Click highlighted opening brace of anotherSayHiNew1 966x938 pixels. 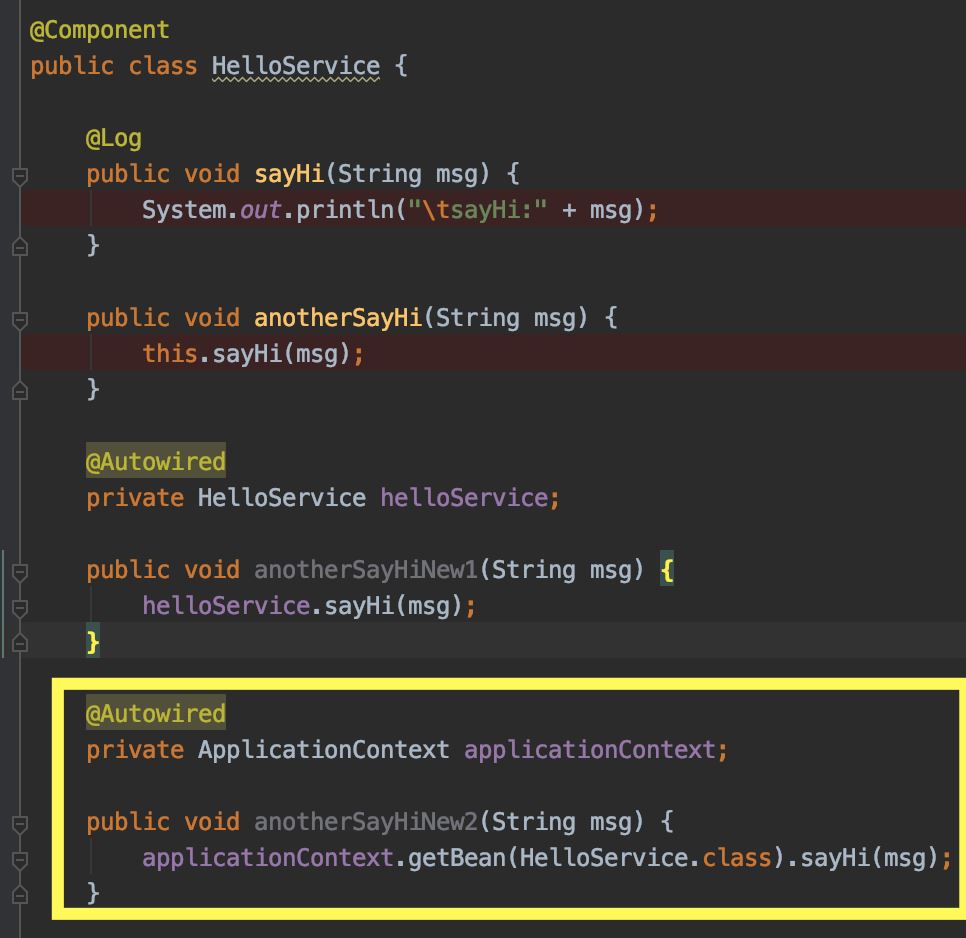coord(667,570)
